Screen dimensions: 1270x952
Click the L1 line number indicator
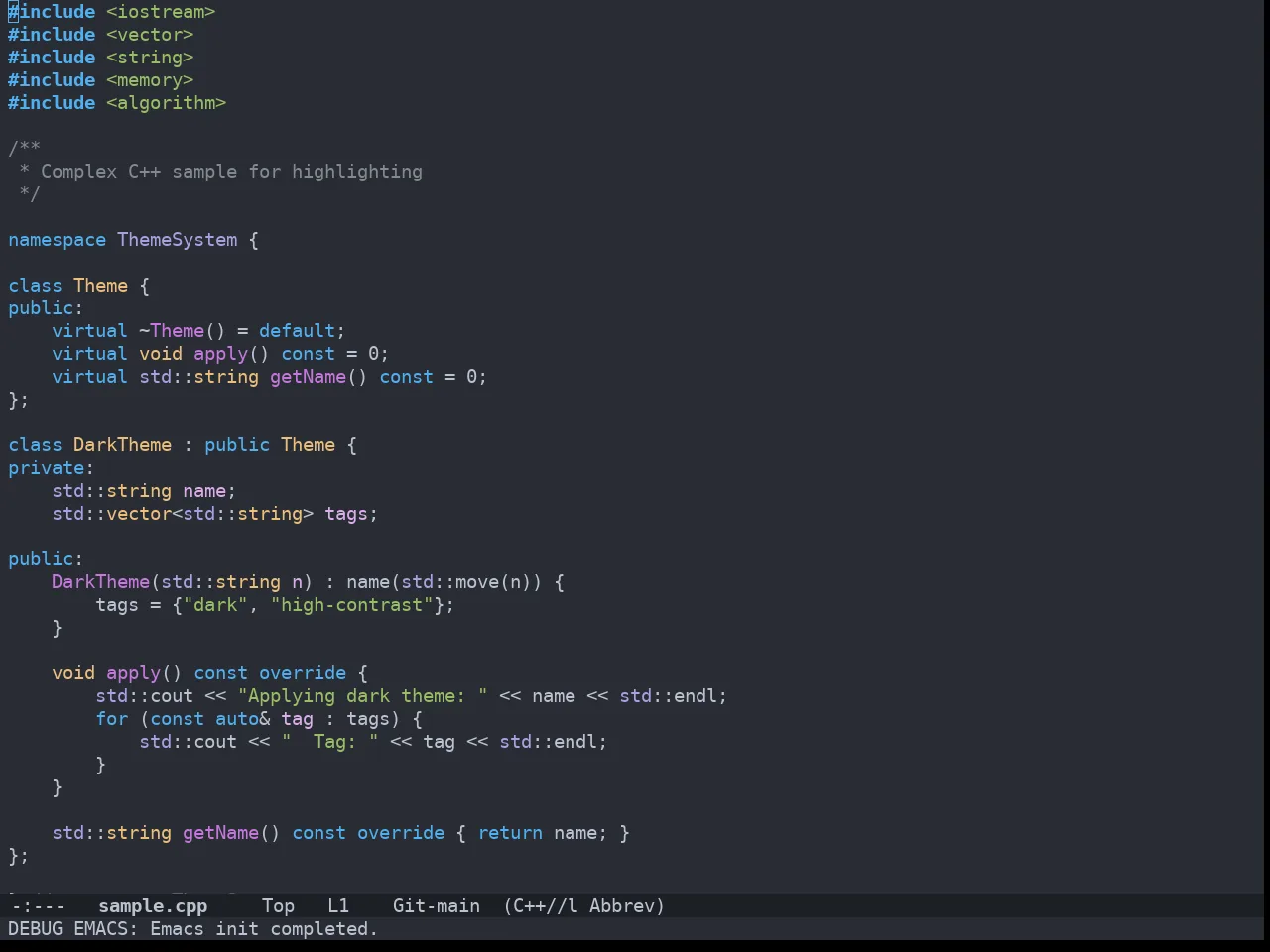coord(338,905)
